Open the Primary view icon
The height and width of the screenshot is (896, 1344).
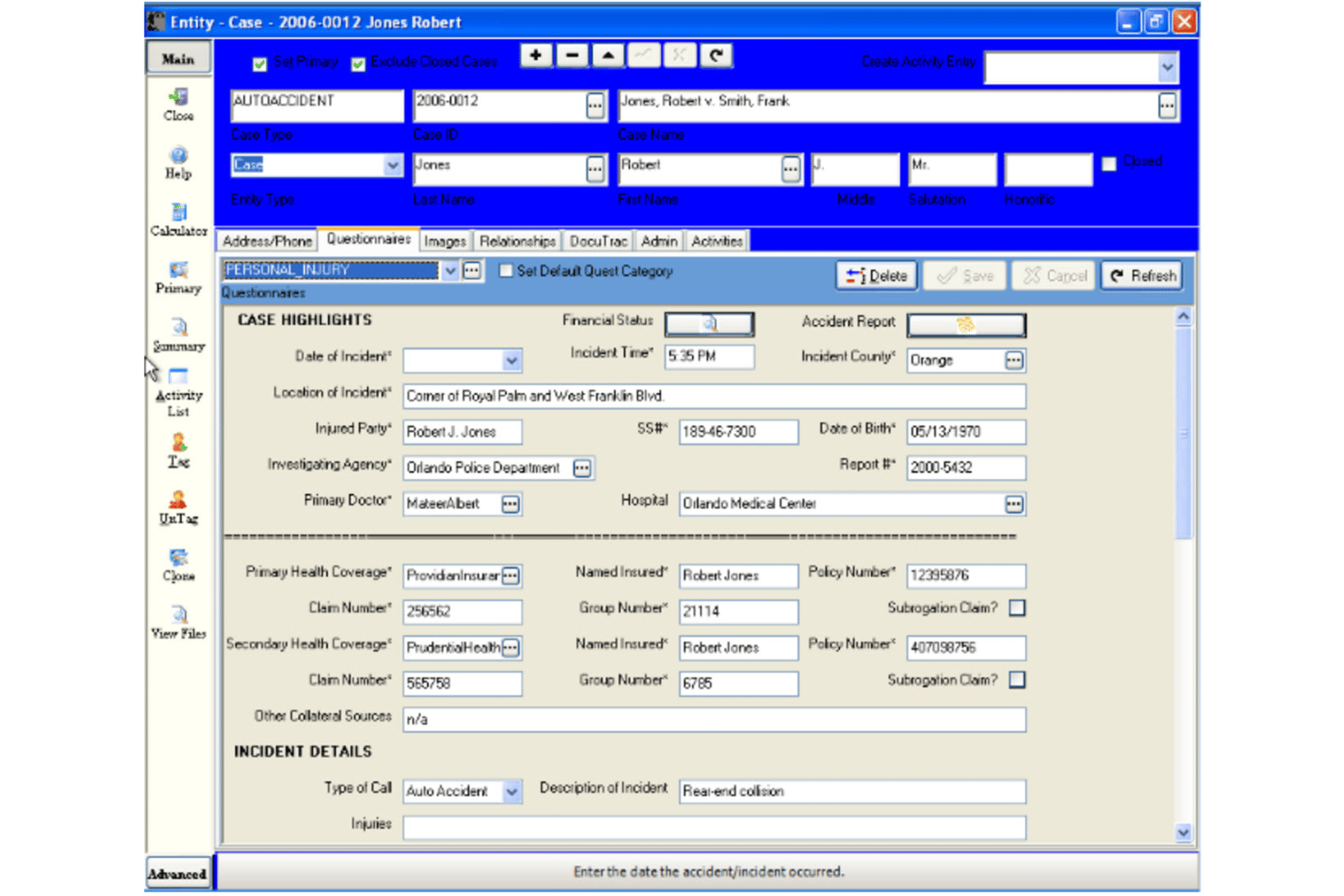178,278
